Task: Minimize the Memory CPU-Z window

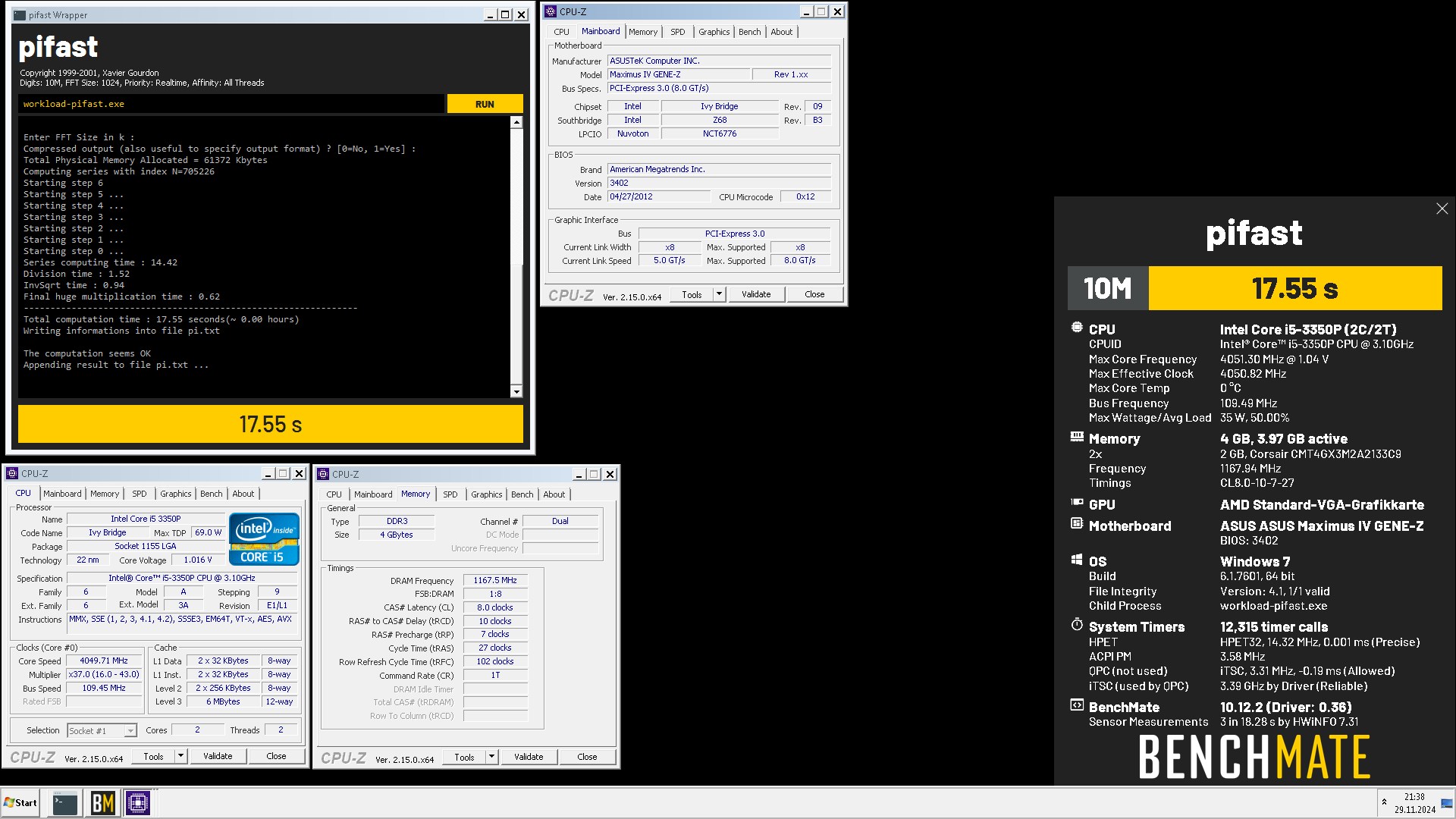Action: pos(579,474)
